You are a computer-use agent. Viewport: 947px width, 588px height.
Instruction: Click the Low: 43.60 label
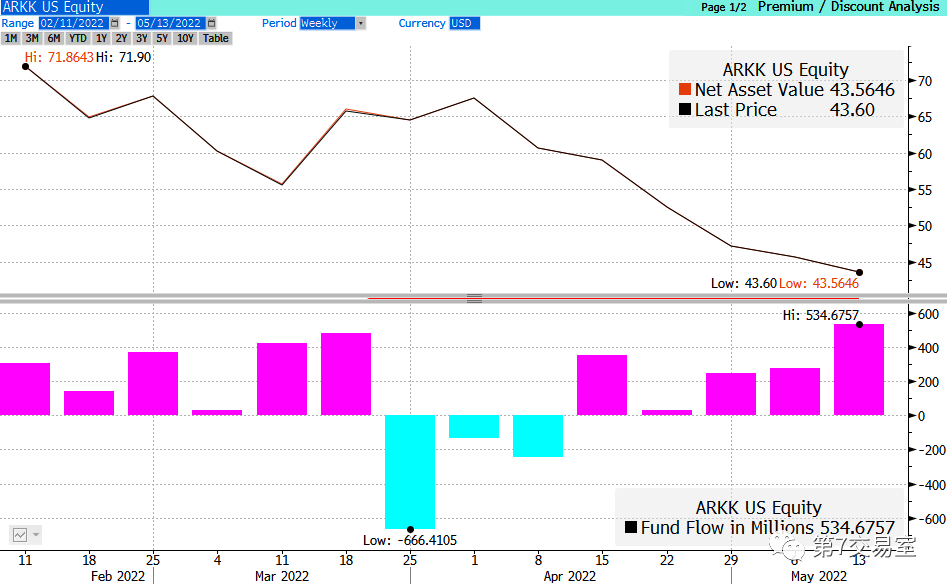tap(743, 283)
